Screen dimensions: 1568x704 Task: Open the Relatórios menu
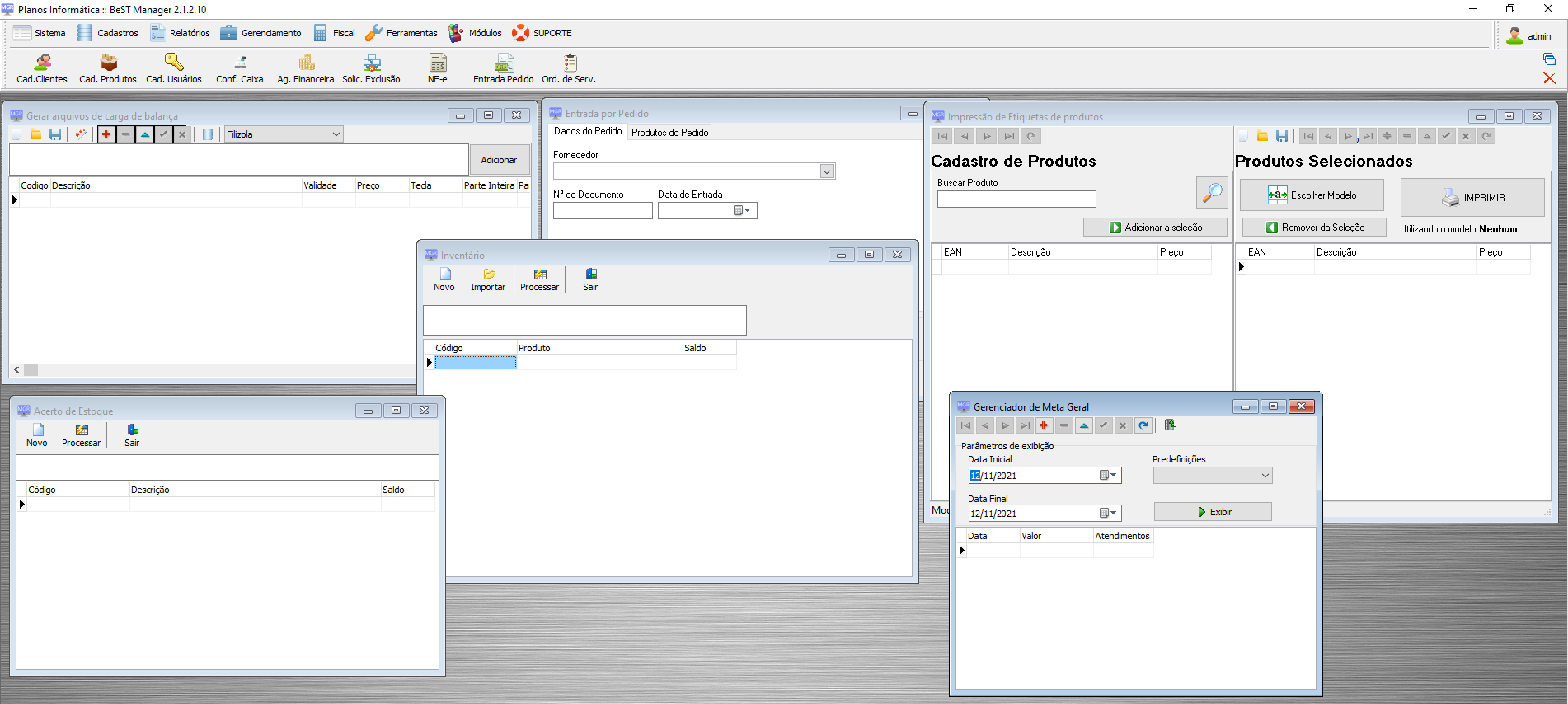click(x=181, y=33)
